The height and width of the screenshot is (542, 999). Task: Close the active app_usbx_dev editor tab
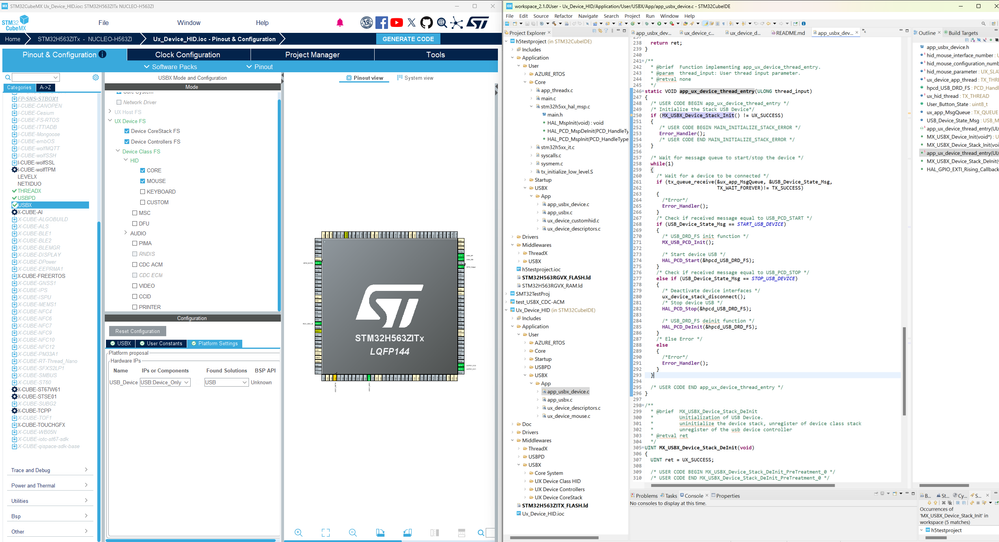click(856, 32)
